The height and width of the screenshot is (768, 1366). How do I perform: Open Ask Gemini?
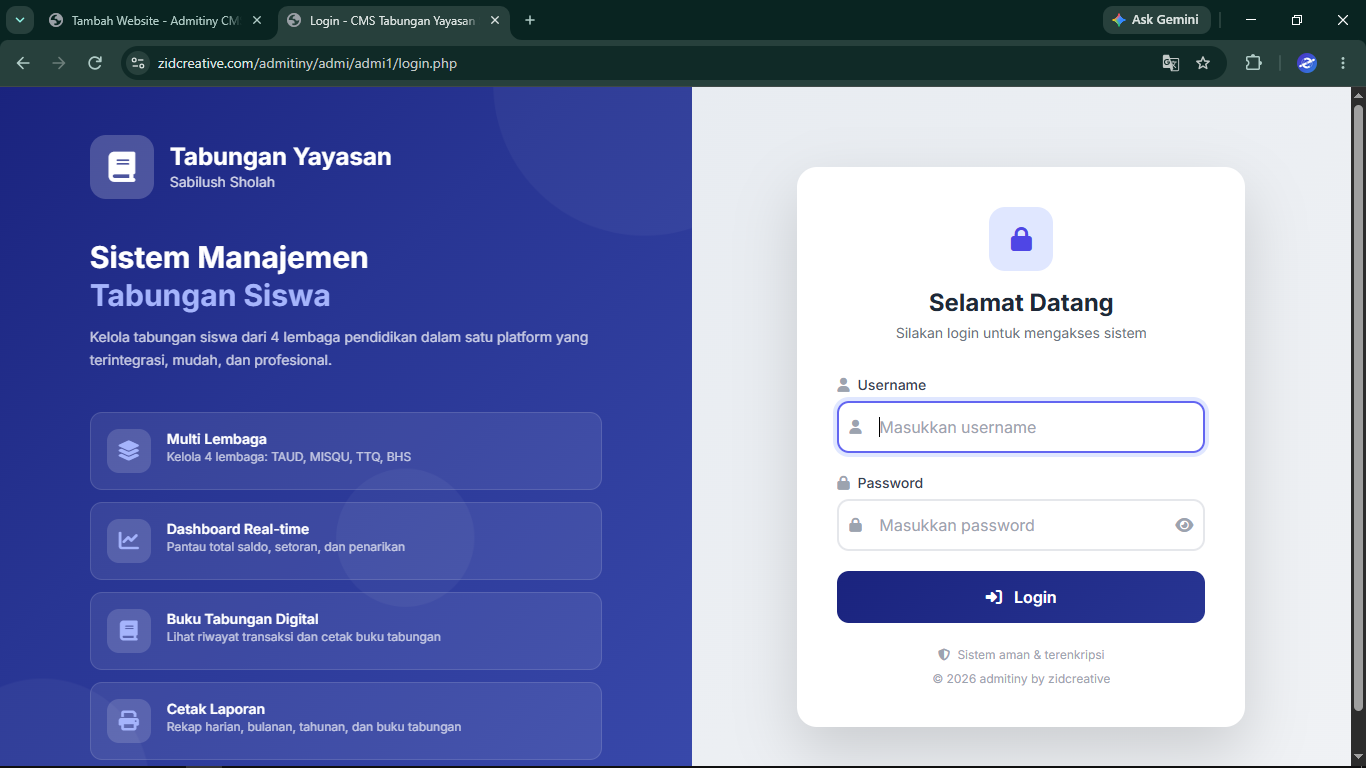[x=1156, y=20]
